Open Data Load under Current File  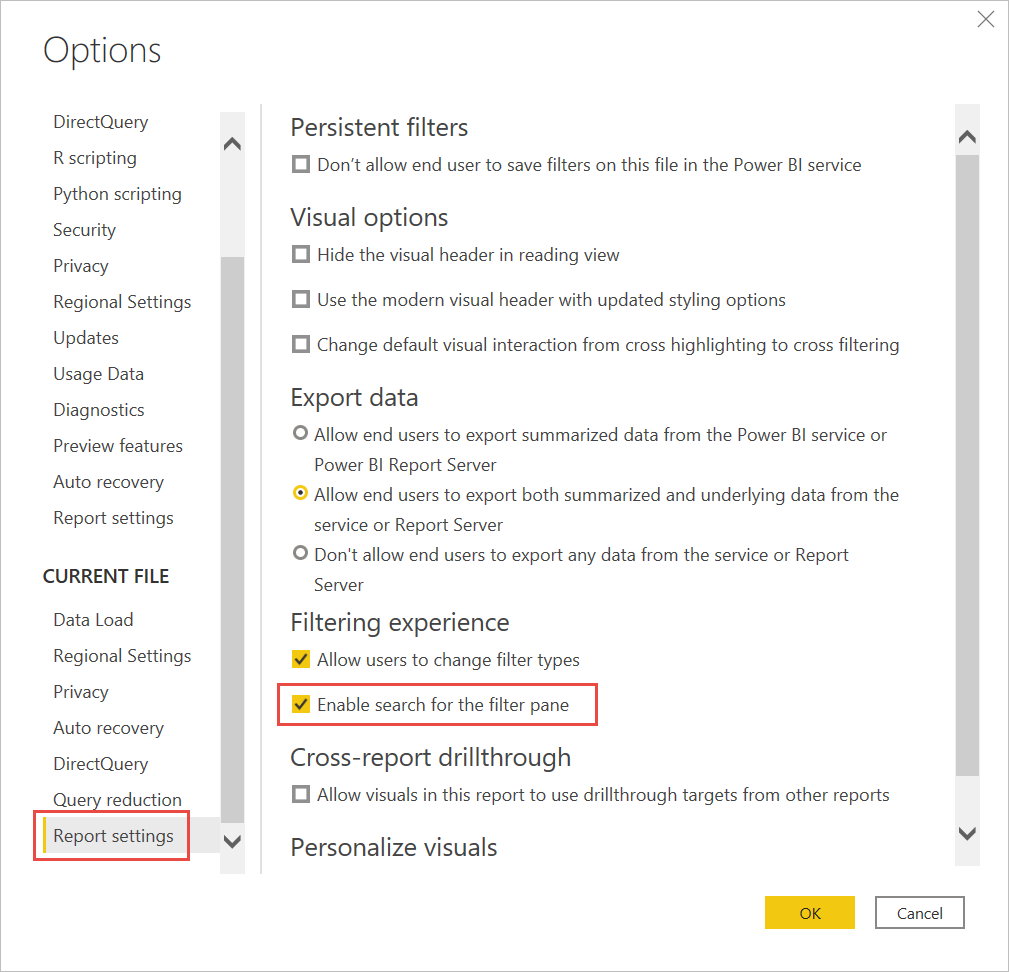93,619
